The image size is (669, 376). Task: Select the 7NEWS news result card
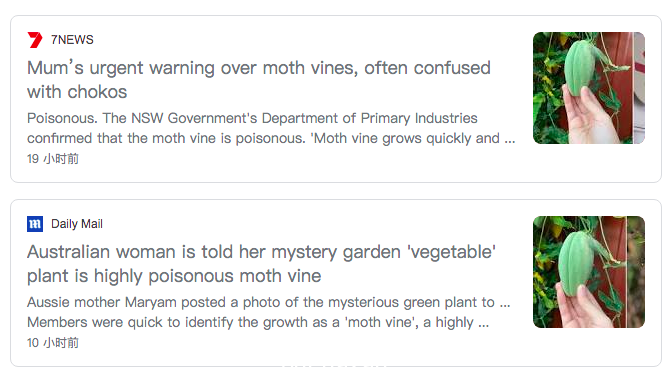336,99
